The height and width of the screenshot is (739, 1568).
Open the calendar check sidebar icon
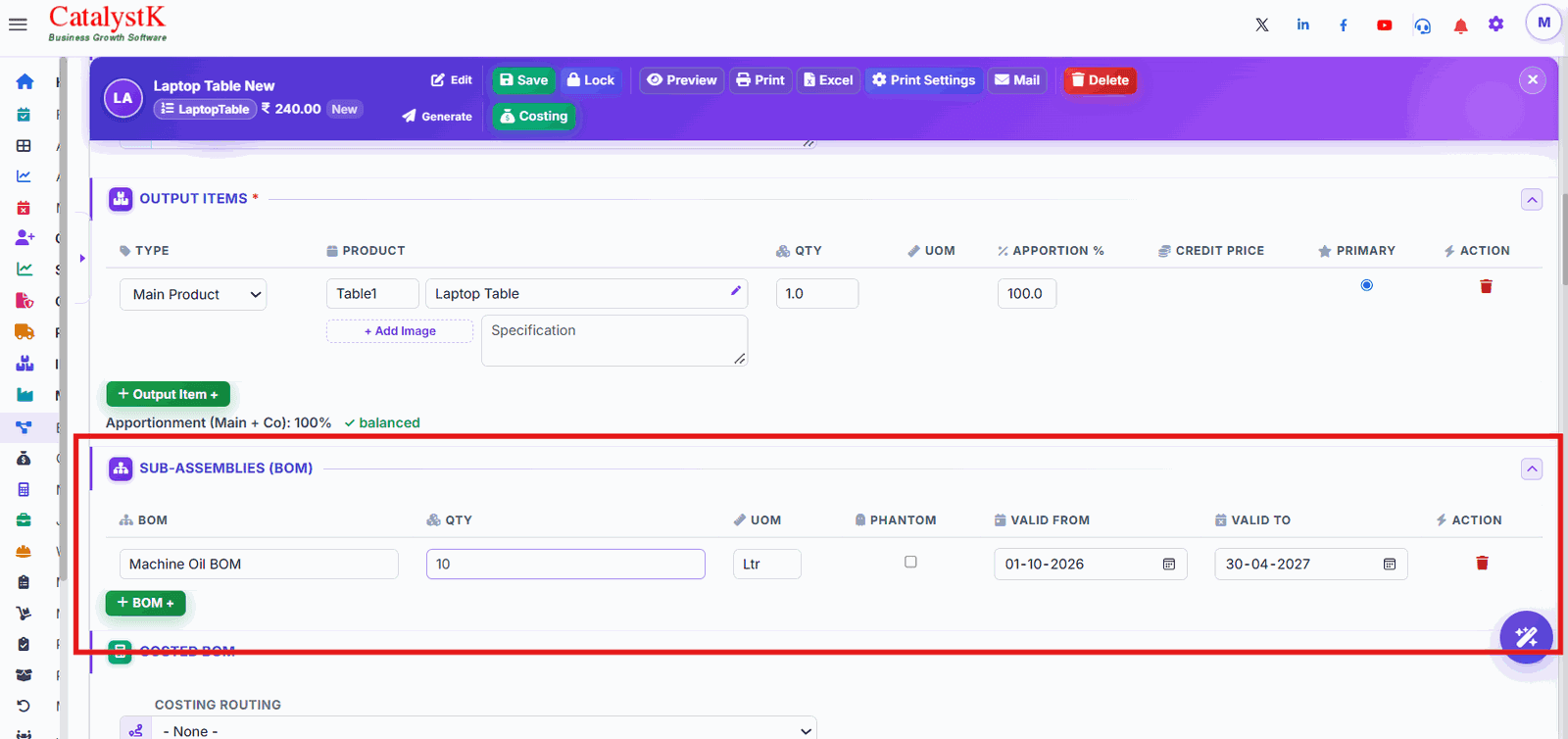[x=24, y=115]
